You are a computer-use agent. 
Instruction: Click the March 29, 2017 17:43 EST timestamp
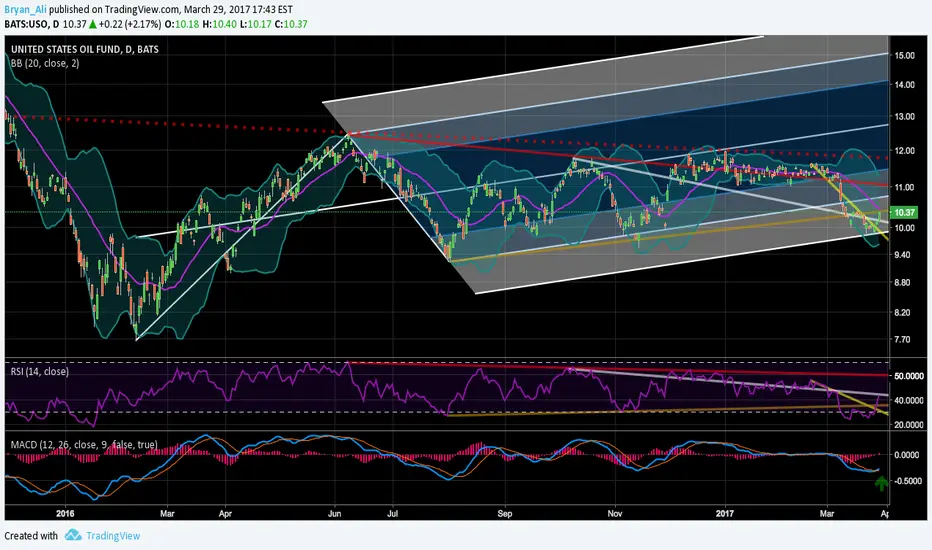[238, 10]
